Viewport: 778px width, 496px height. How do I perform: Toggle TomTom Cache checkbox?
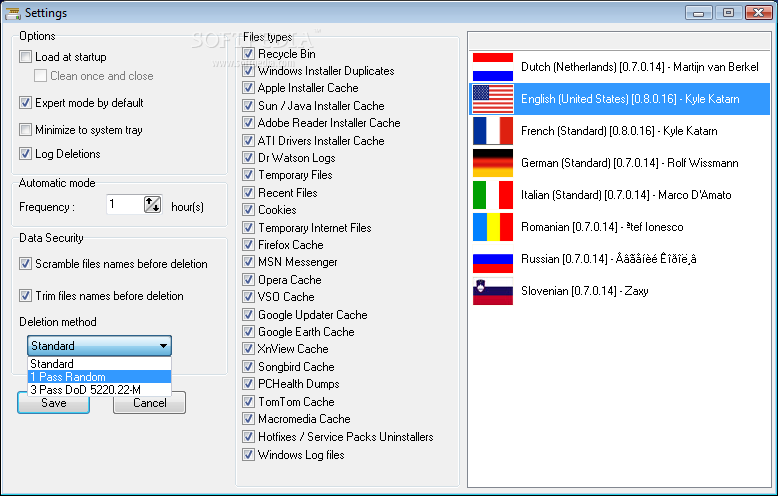pyautogui.click(x=248, y=401)
